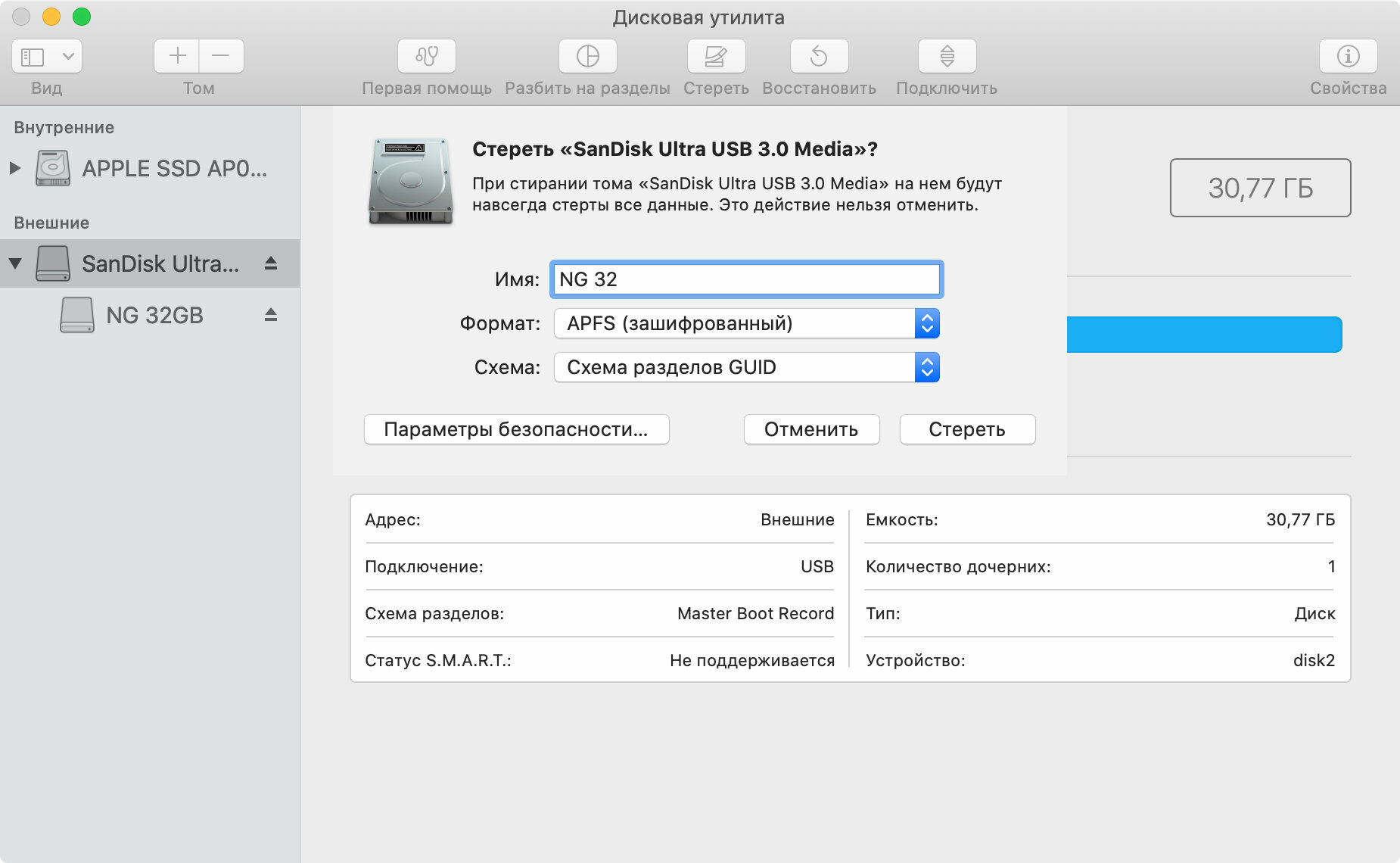This screenshot has width=1400, height=863.
Task: Open the Info (Свойства) icon
Action: coord(1348,56)
